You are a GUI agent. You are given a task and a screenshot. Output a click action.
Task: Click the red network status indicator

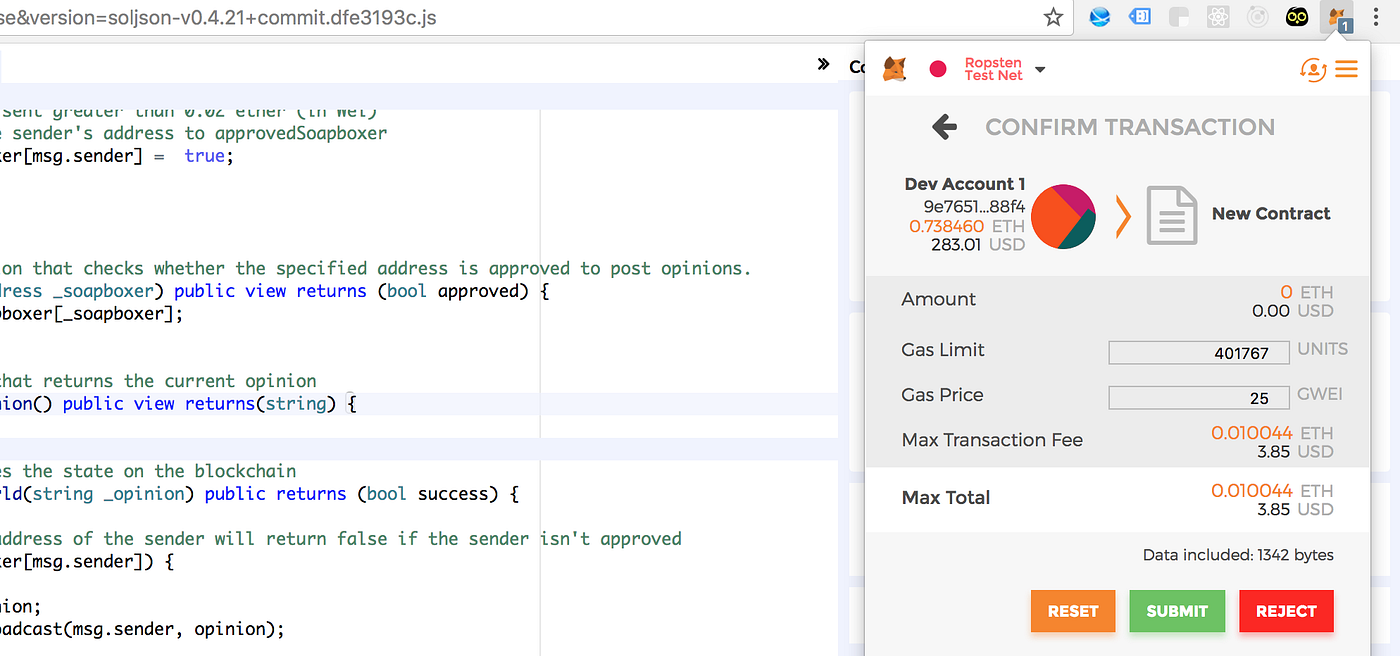coord(938,69)
